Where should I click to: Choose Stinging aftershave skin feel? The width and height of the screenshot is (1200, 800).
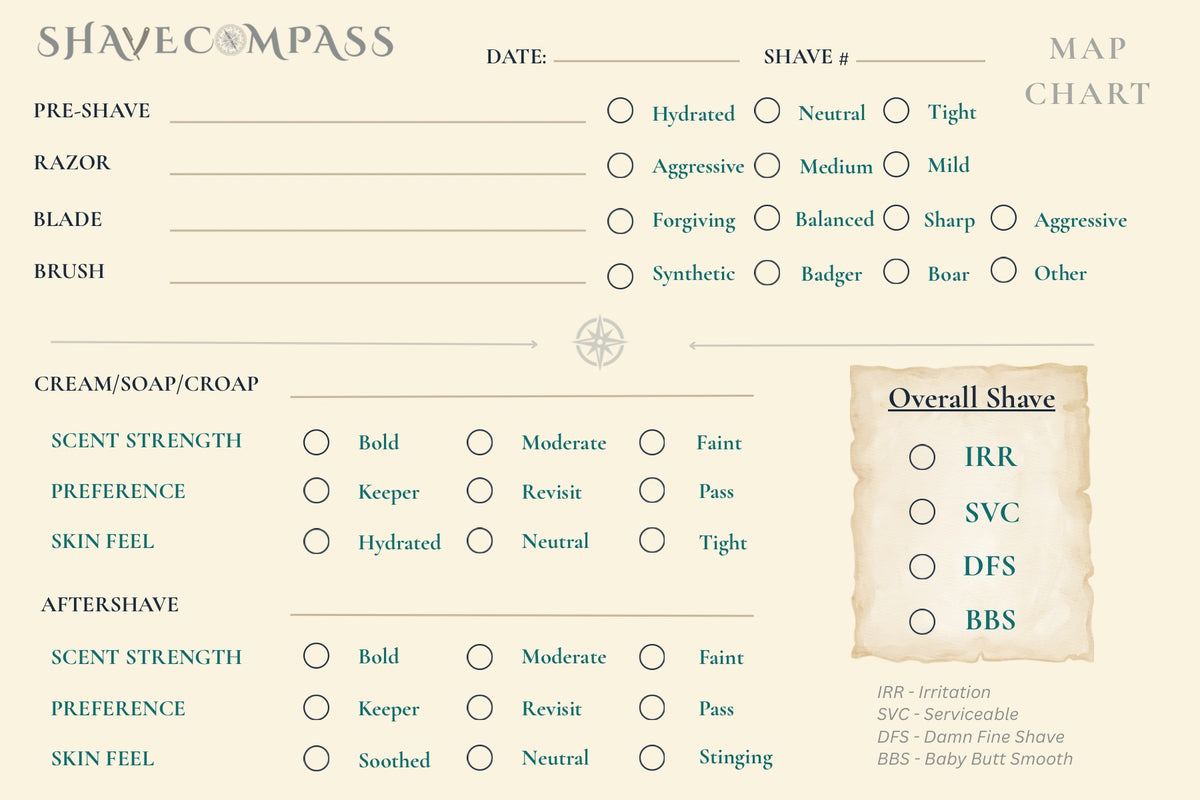point(652,758)
